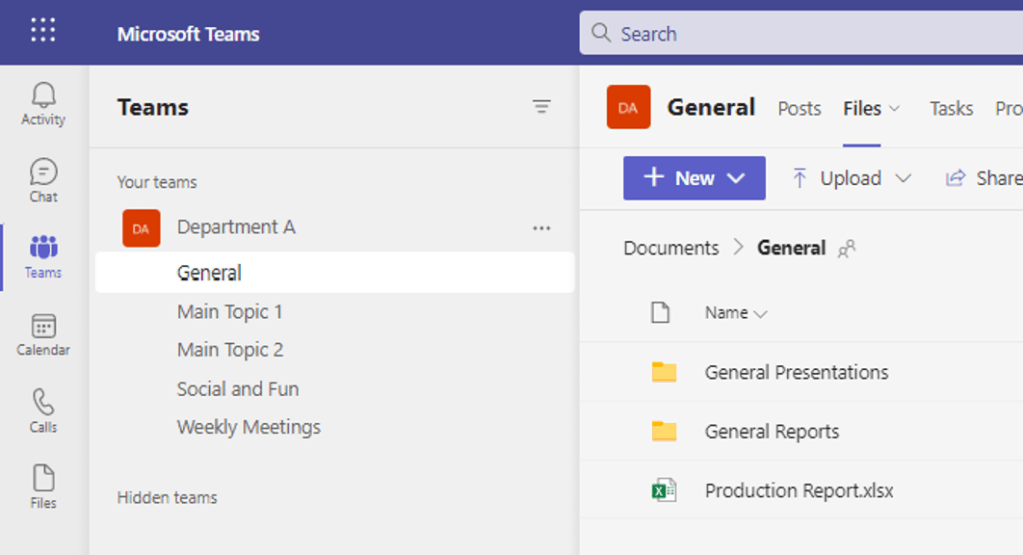Screen dimensions: 1023x555
Task: Click into the Search box
Action: pos(800,34)
